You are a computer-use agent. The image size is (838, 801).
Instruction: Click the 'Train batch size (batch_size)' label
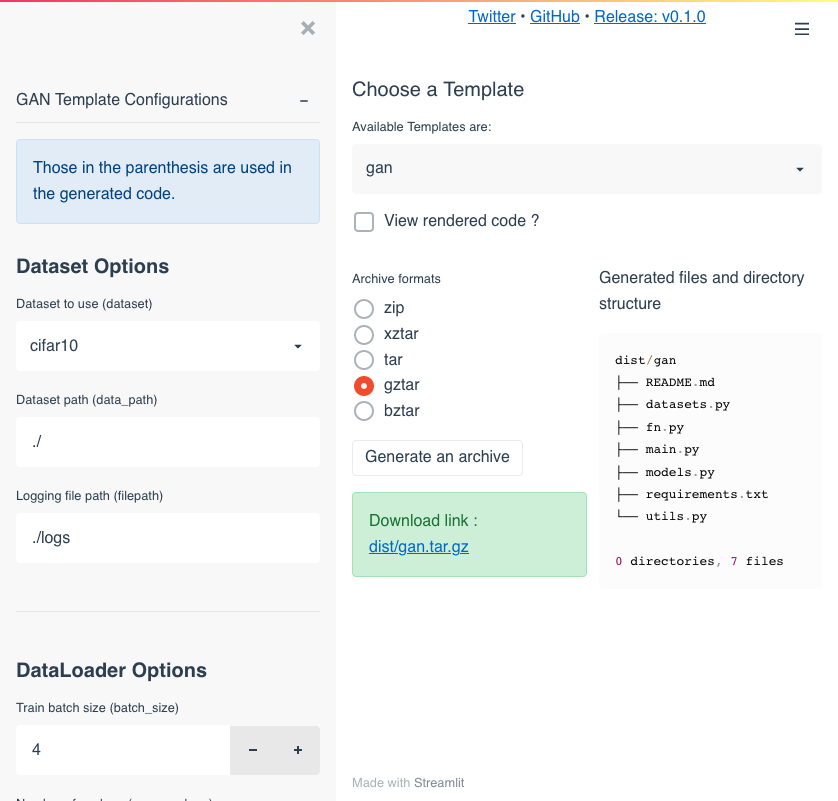tap(97, 707)
